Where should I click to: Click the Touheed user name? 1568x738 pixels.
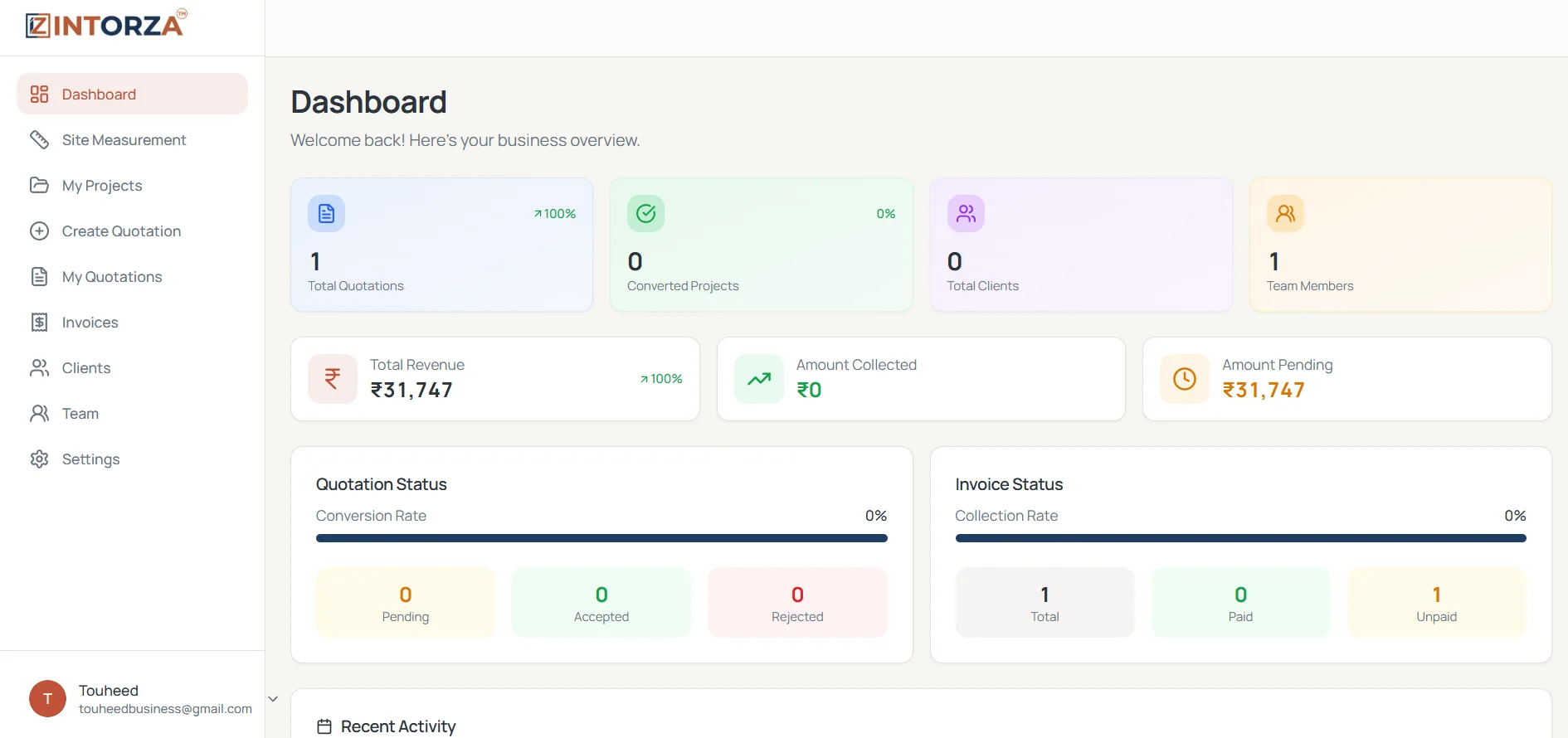pyautogui.click(x=109, y=691)
